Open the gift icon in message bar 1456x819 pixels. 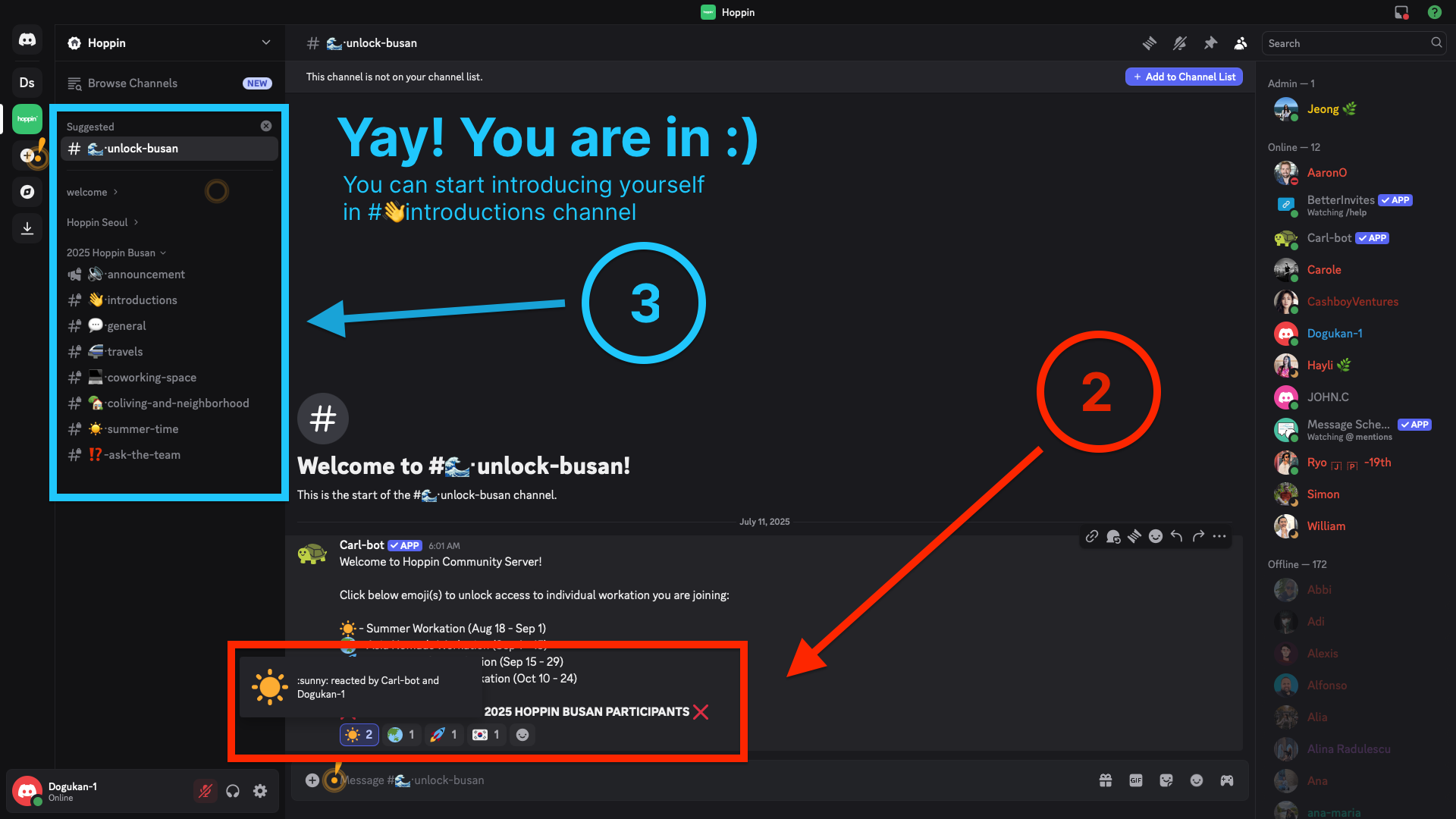point(1106,780)
